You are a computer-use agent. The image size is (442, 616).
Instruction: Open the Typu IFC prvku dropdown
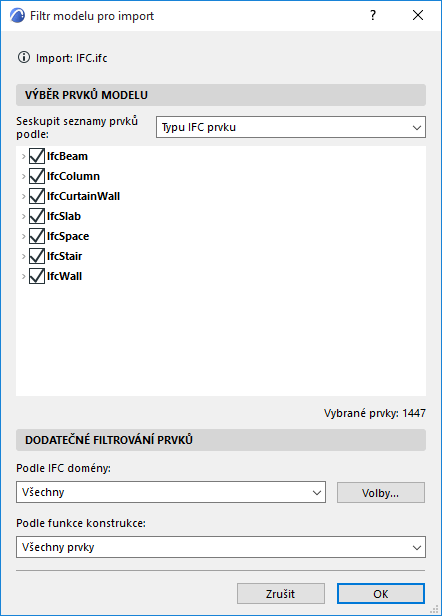pyautogui.click(x=291, y=127)
